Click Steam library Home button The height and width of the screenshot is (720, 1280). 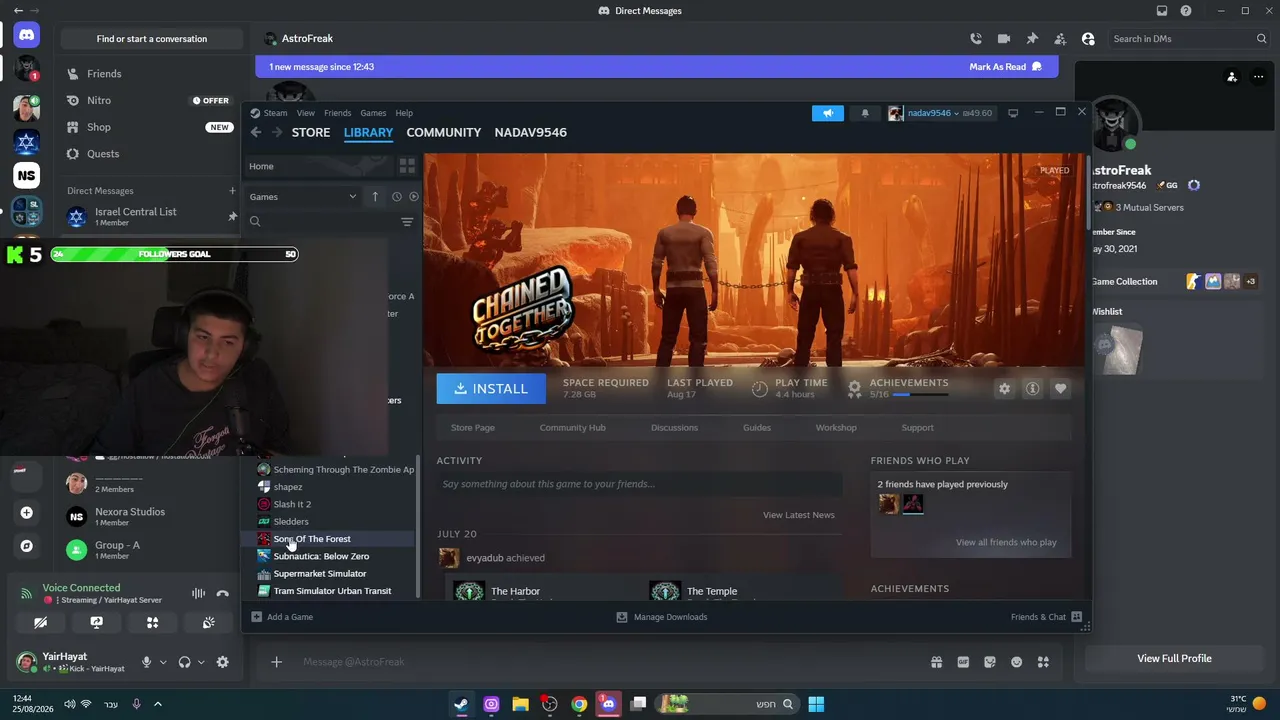click(x=318, y=166)
